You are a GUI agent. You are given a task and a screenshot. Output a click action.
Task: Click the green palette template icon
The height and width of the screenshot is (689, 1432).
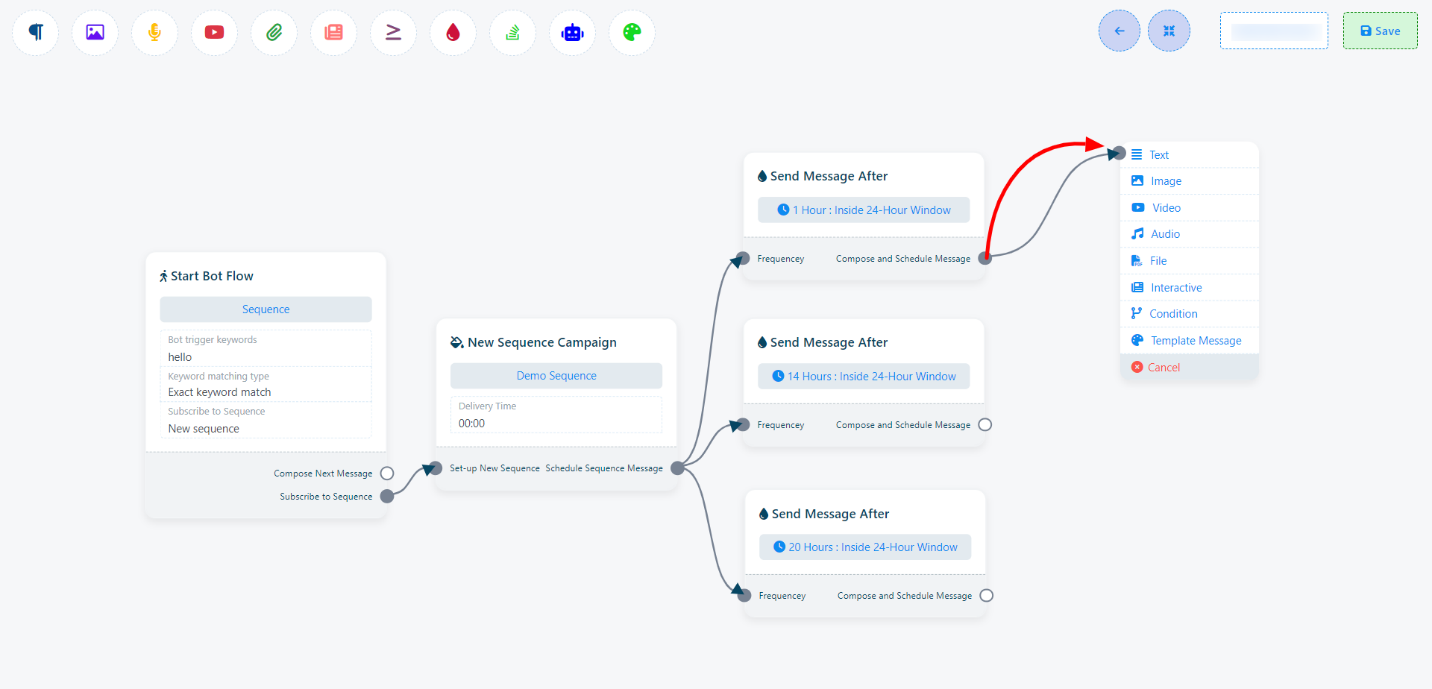(x=631, y=32)
